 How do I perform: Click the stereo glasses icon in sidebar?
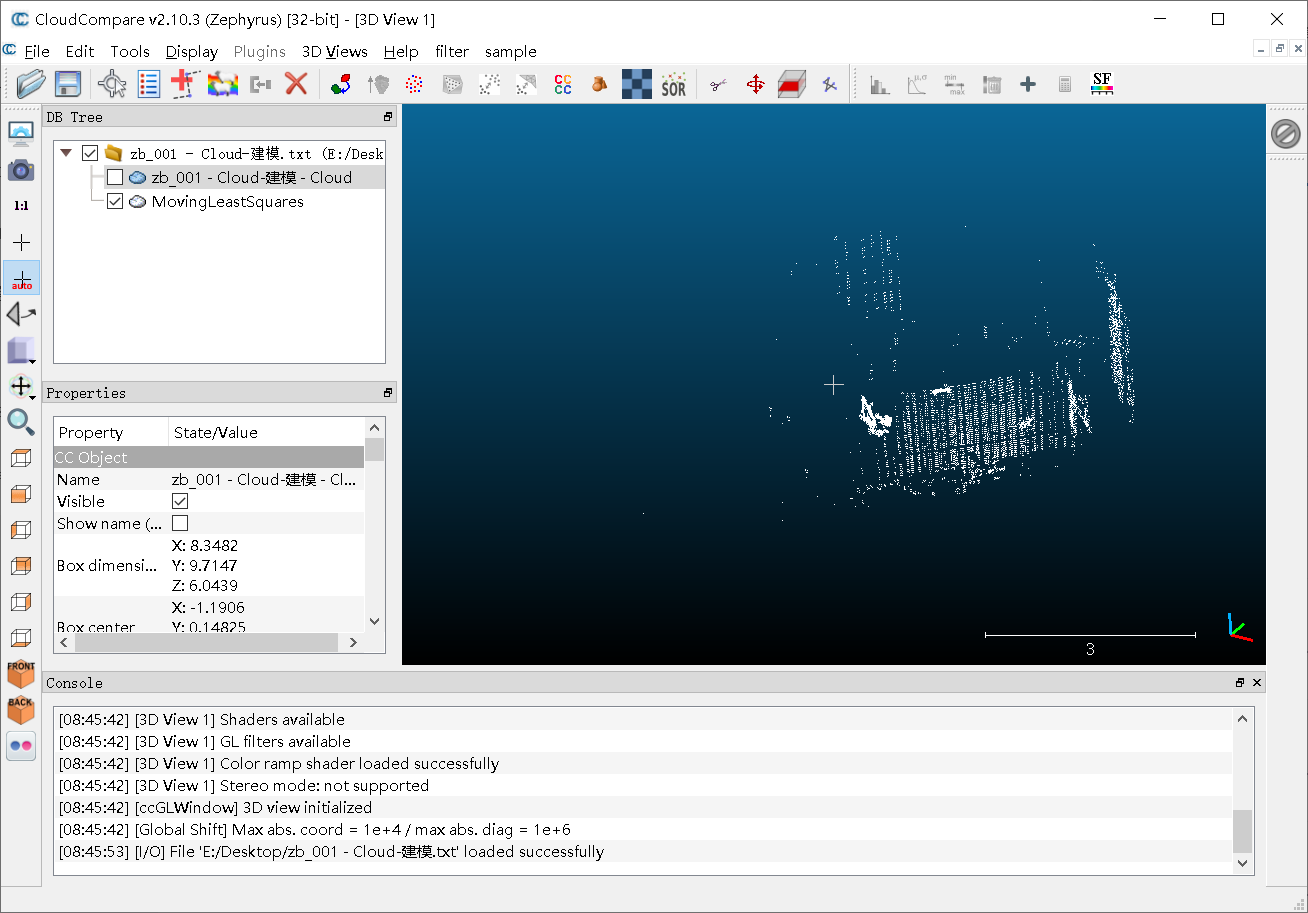pos(21,745)
